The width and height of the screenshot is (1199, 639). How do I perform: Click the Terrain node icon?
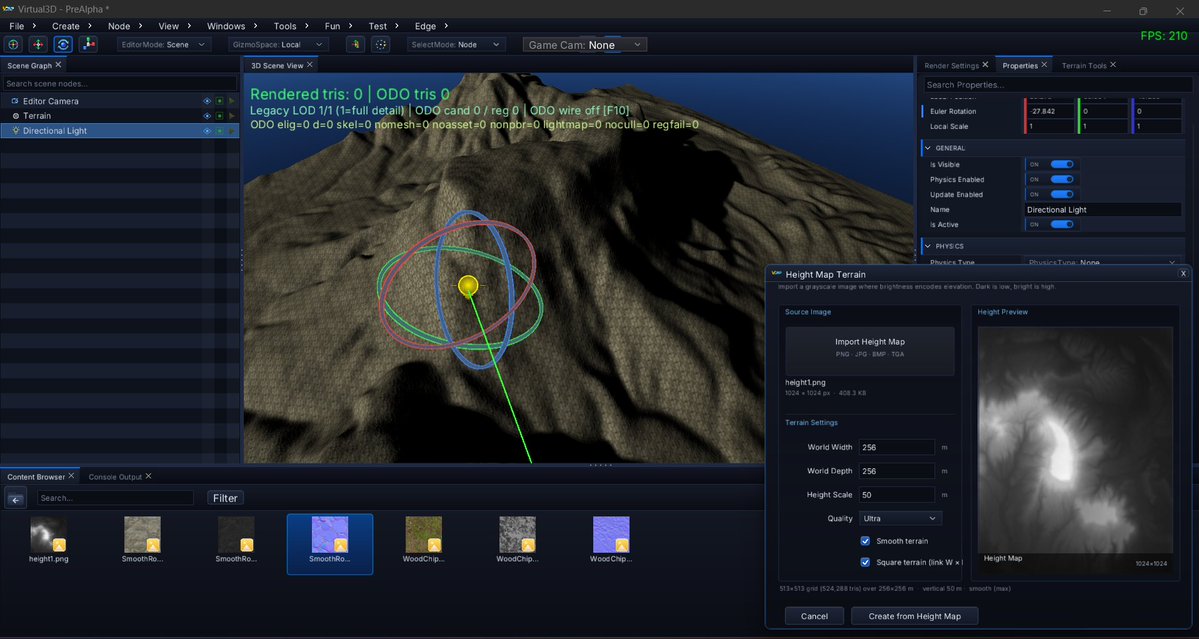(x=15, y=115)
